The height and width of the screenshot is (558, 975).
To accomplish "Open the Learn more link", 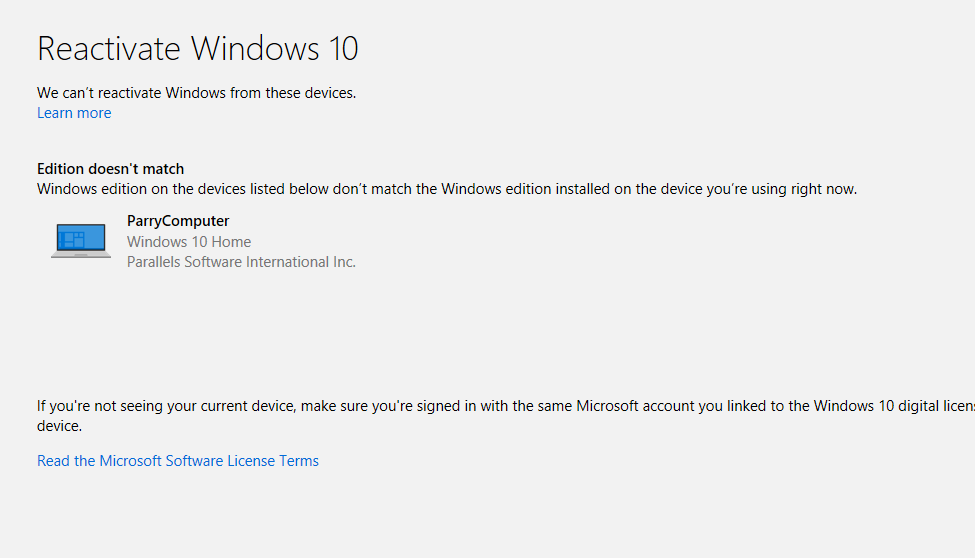I will (74, 113).
